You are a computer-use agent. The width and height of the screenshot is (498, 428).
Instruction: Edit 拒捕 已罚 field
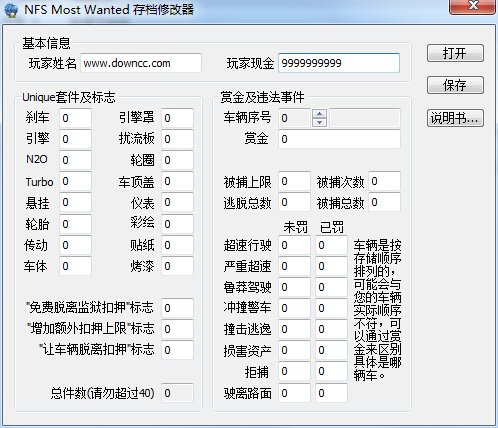(x=331, y=371)
